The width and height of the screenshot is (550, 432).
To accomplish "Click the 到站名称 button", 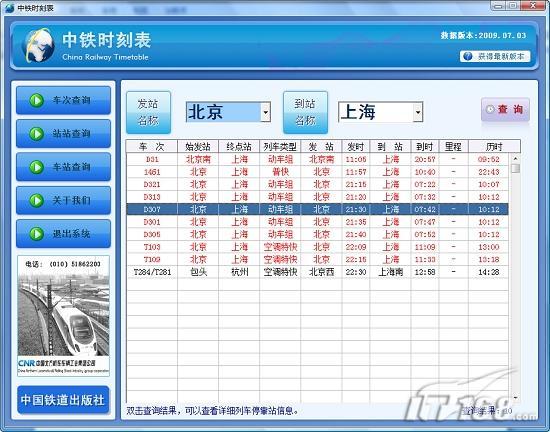I will point(305,113).
